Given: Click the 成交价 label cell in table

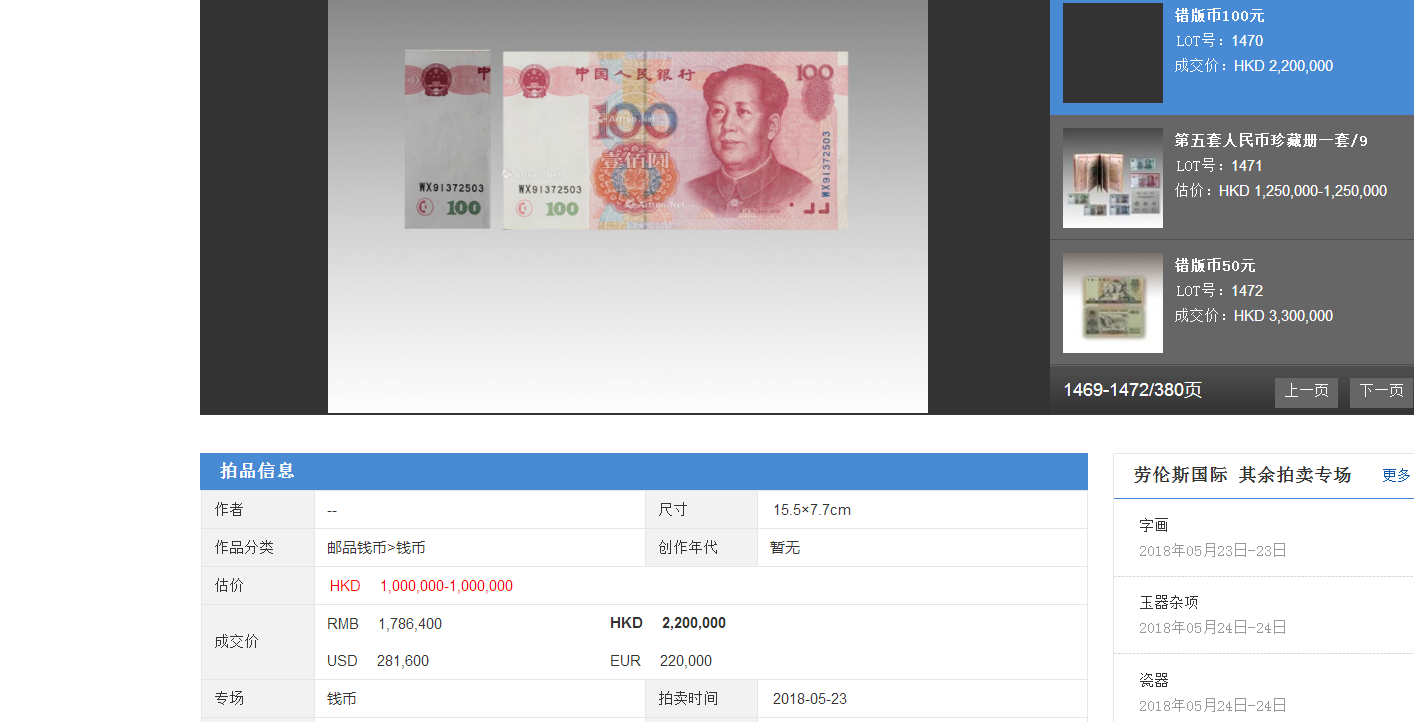Looking at the screenshot, I should [258, 642].
